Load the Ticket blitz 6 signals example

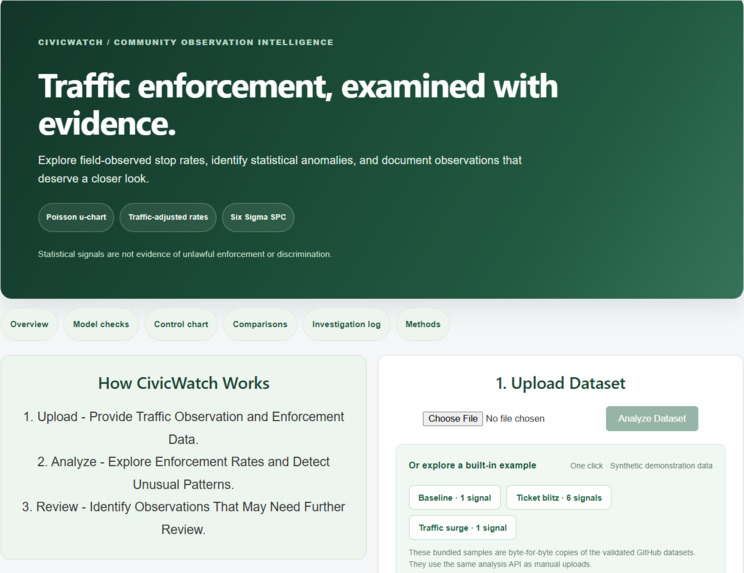point(558,498)
